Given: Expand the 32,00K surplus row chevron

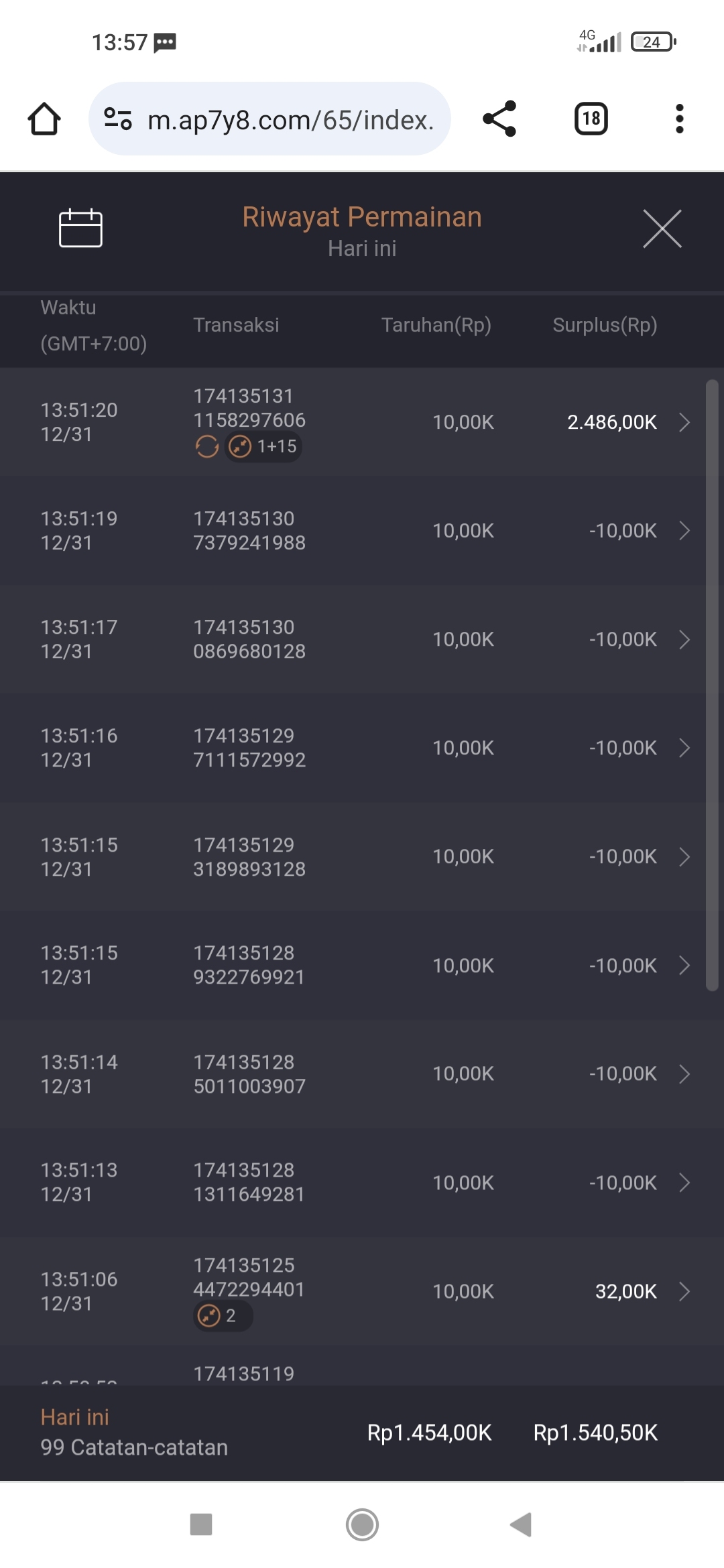Looking at the screenshot, I should [684, 1291].
